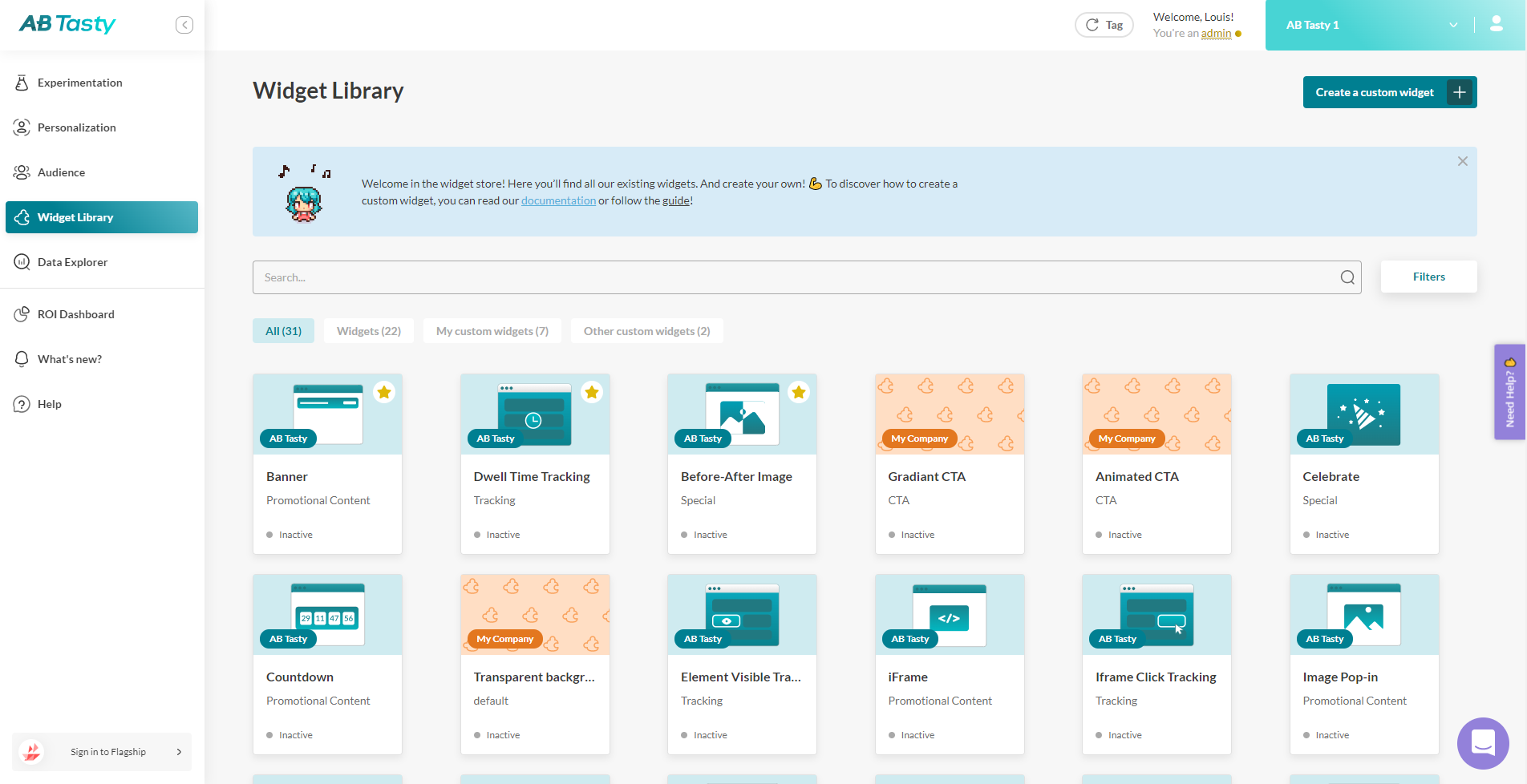Open the Audience section
This screenshot has width=1527, height=784.
pos(60,172)
